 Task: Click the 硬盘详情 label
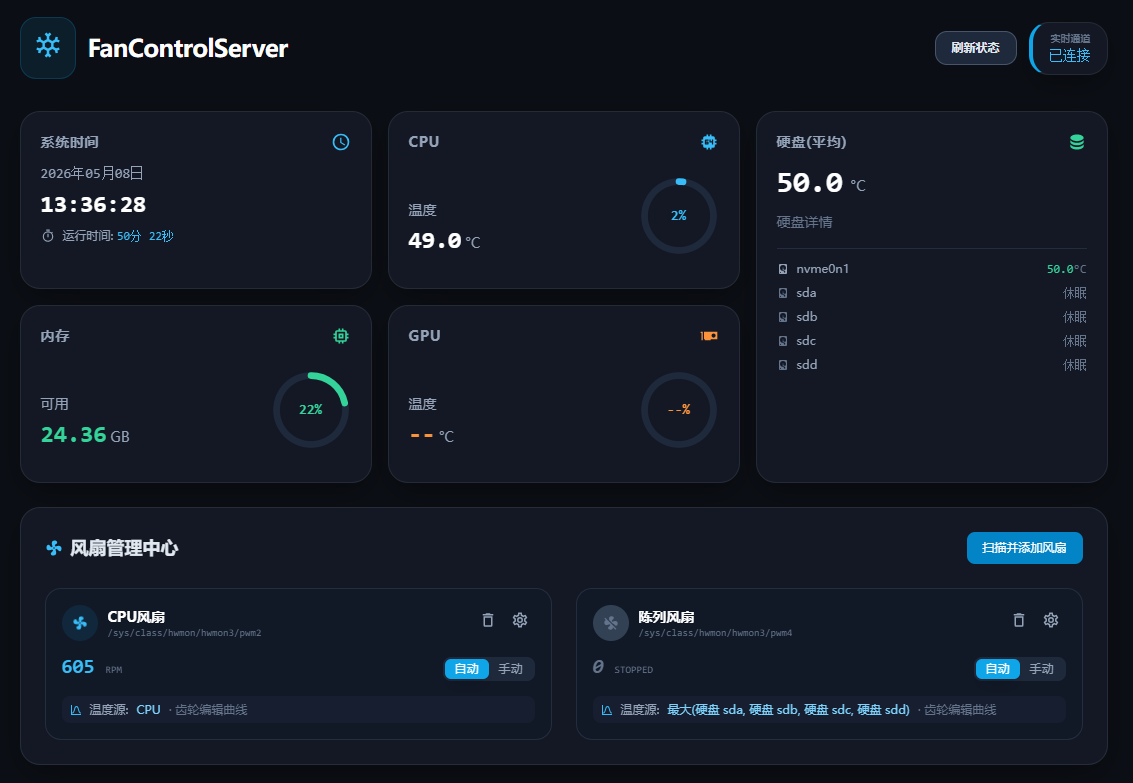804,222
